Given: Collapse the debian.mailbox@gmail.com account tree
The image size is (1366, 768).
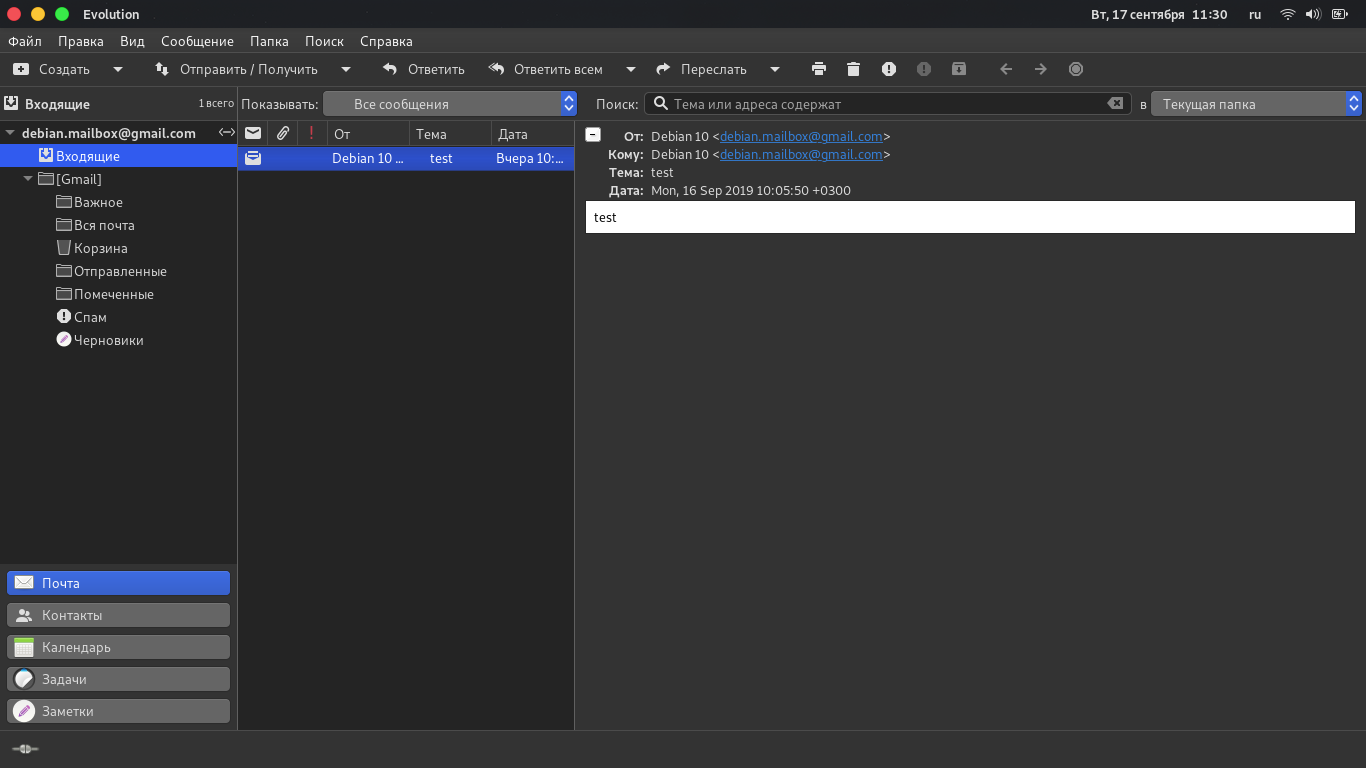Looking at the screenshot, I should point(11,133).
